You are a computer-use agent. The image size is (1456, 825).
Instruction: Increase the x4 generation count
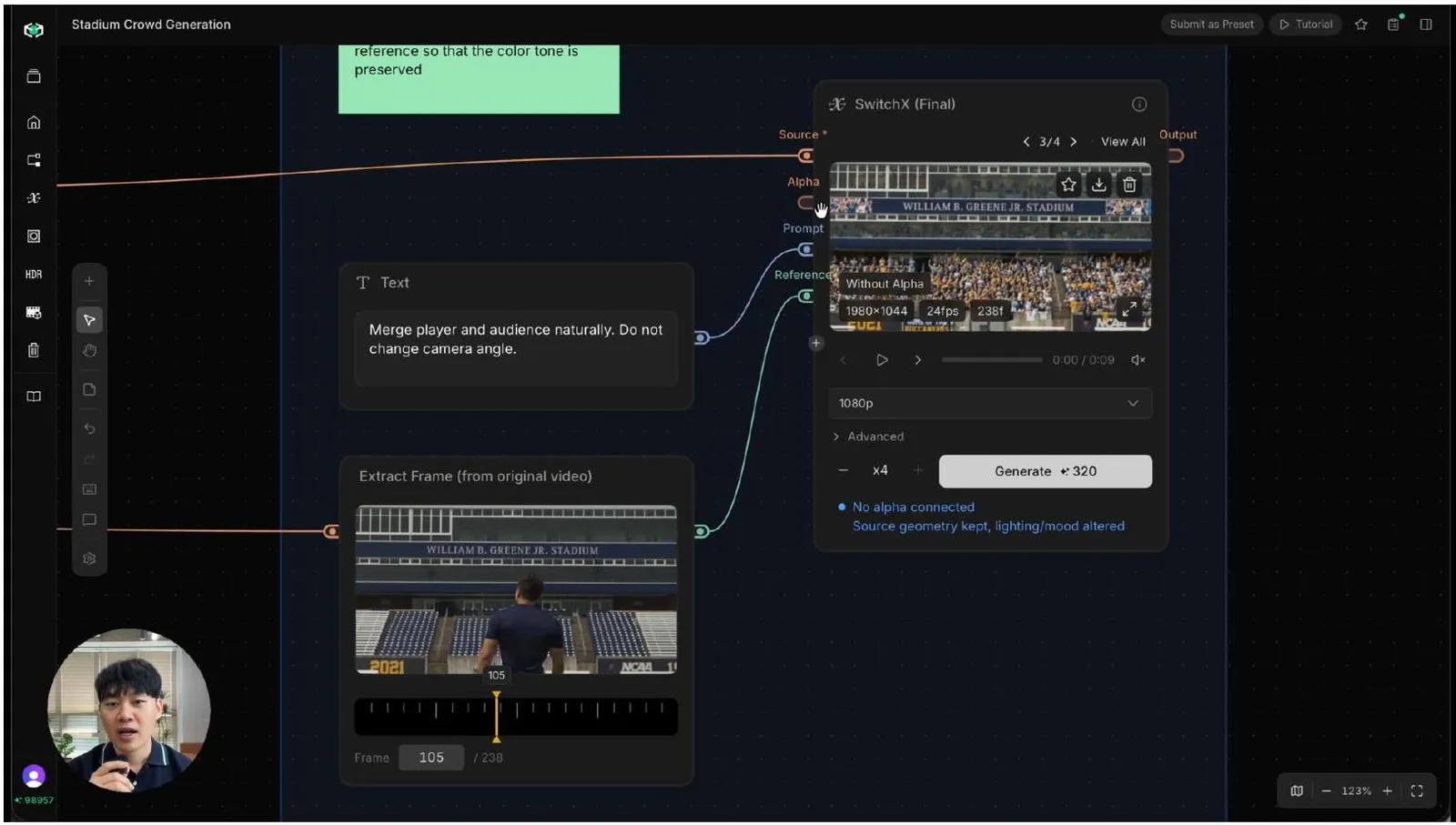click(x=918, y=470)
